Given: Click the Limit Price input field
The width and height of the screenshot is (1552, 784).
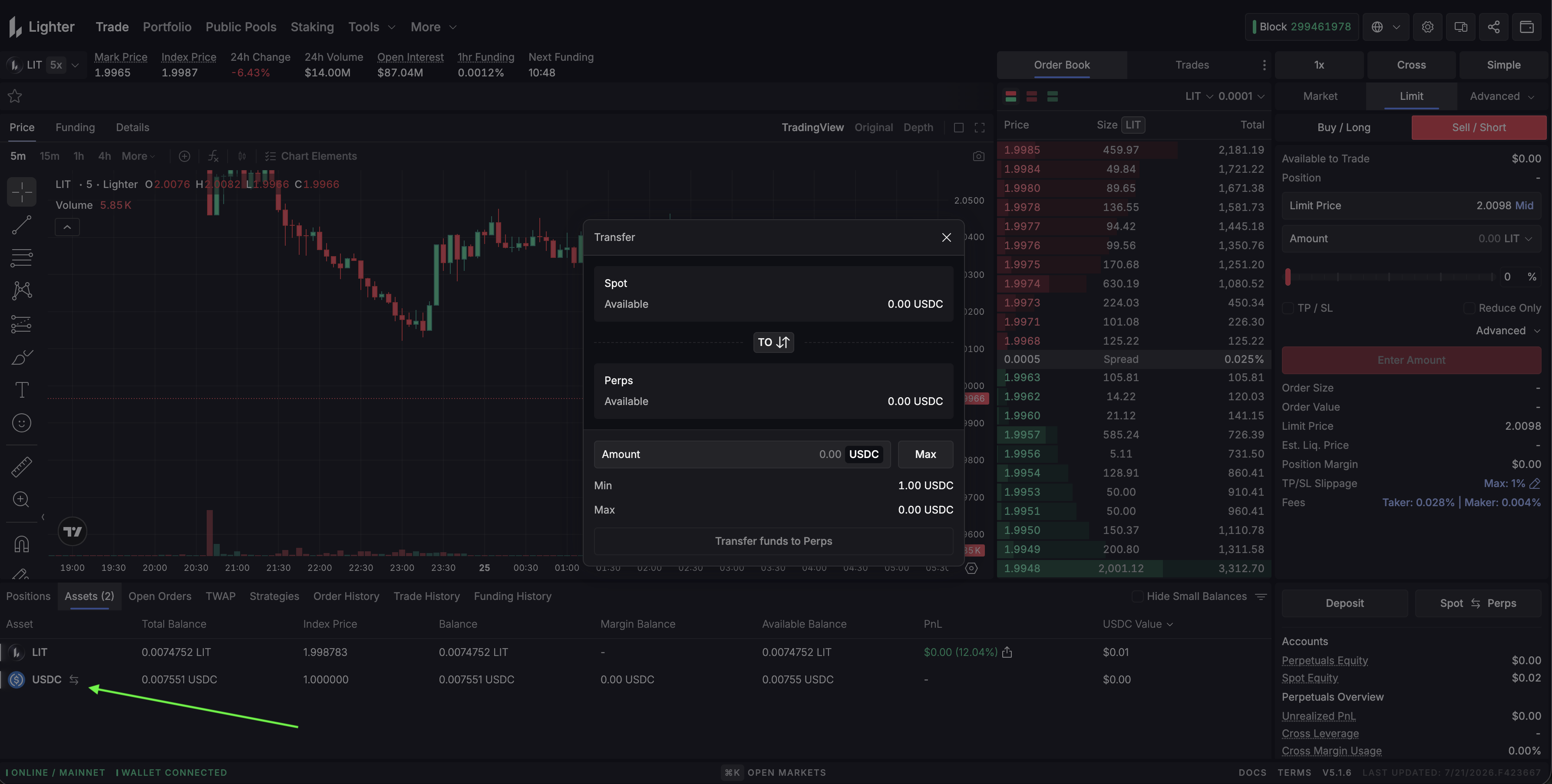Looking at the screenshot, I should pos(1411,206).
